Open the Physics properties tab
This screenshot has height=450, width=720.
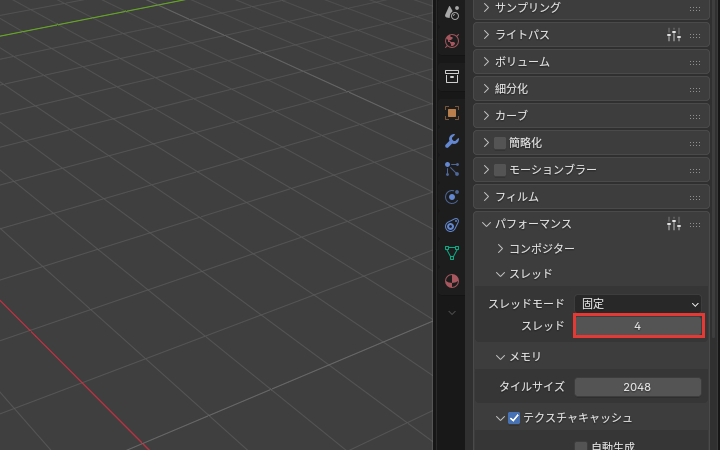point(452,197)
